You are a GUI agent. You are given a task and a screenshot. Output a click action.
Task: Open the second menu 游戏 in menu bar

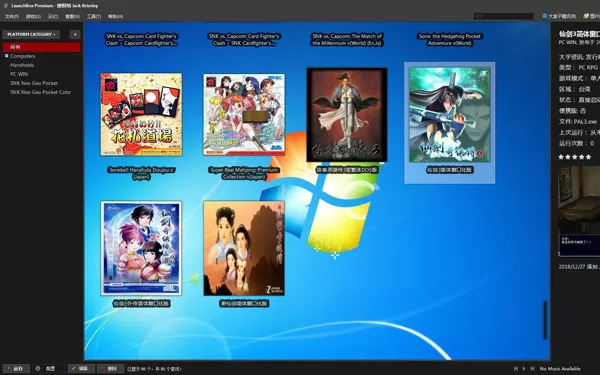(33, 16)
